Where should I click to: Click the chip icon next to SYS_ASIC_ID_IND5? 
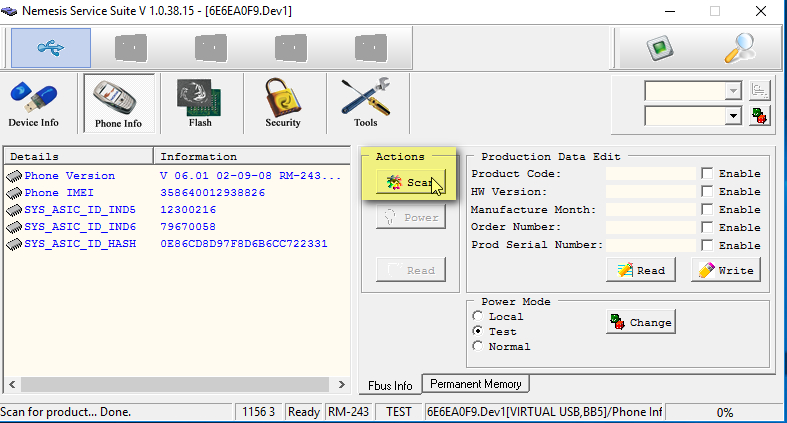coord(14,210)
